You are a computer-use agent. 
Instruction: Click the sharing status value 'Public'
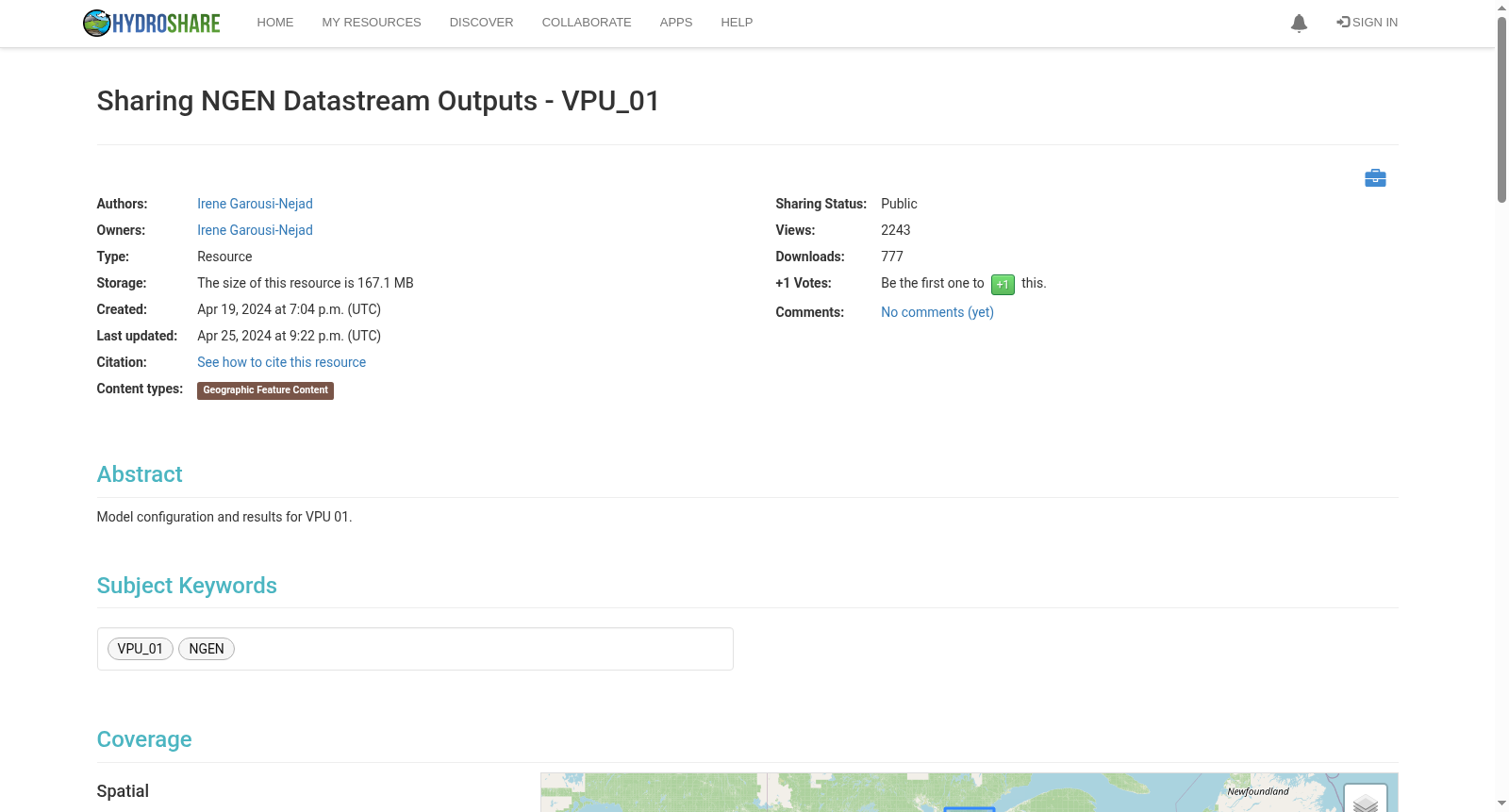click(899, 204)
